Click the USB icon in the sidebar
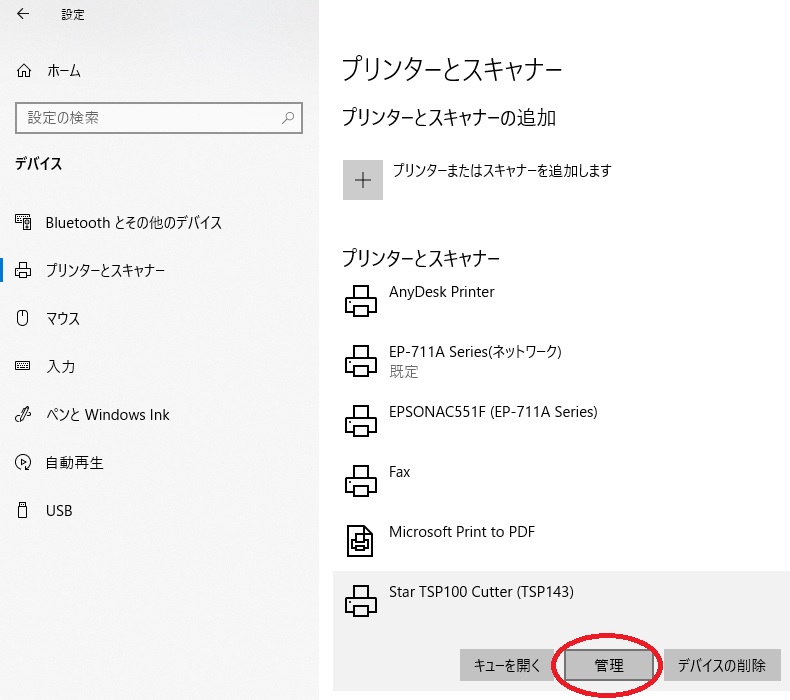 [23, 510]
